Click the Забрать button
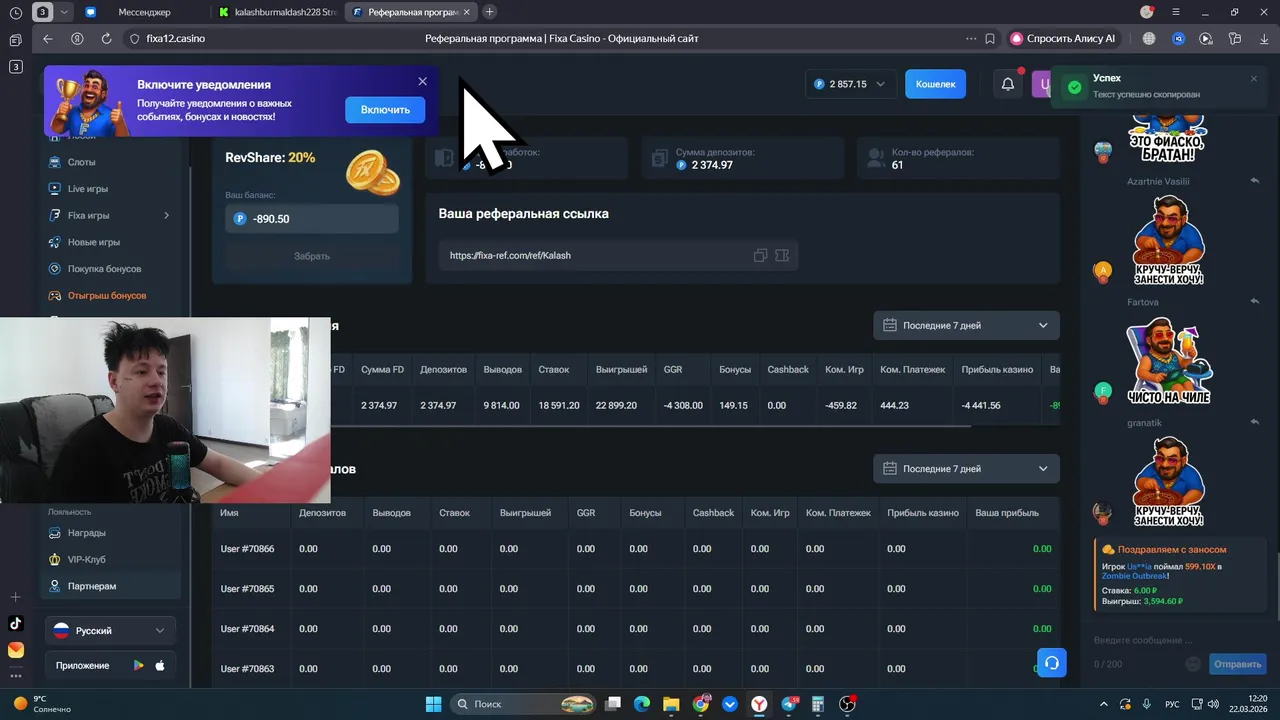This screenshot has height=720, width=1280. (312, 256)
